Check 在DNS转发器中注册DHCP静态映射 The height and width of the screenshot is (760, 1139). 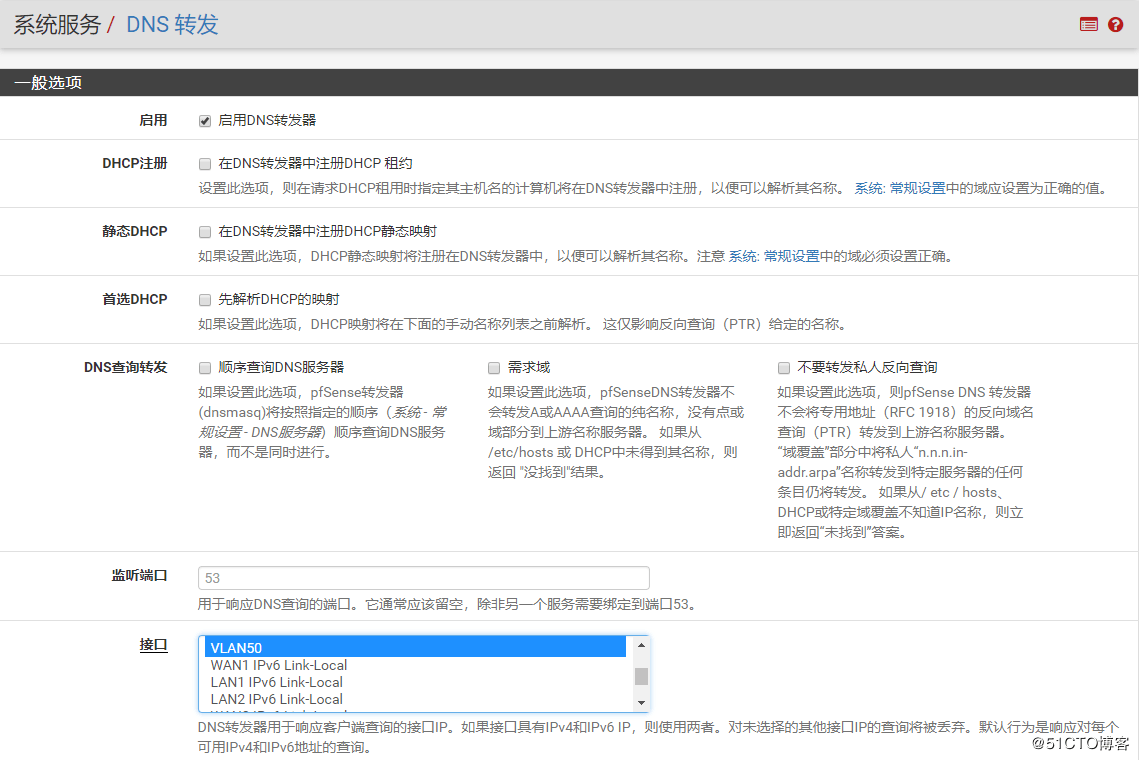coord(205,232)
